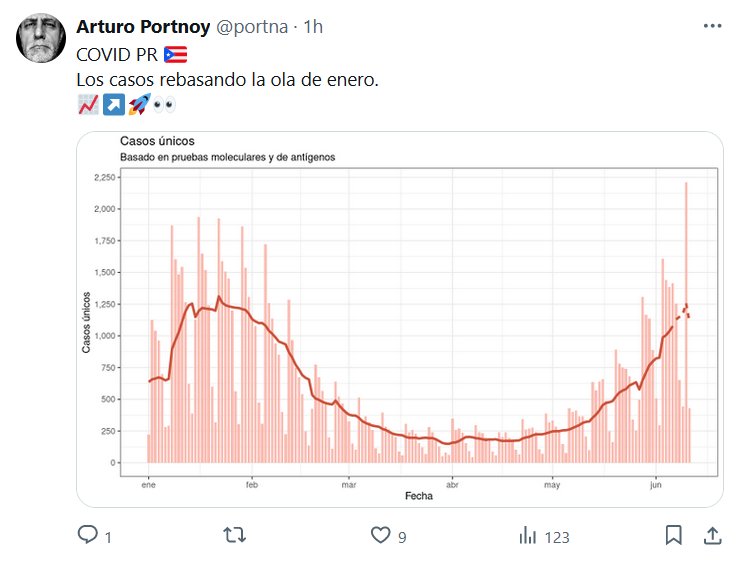Open Arturo Portnoy's profile avatar
Image resolution: width=738 pixels, height=562 pixels.
coord(41,41)
